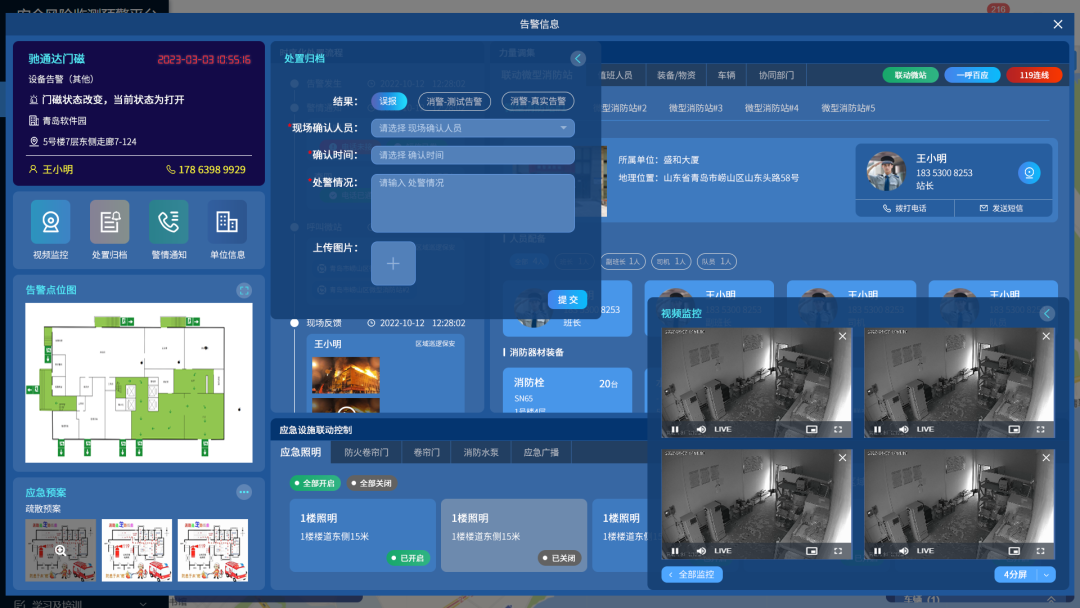Image resolution: width=1080 pixels, height=608 pixels.
Task: Pause the top-right live video feed
Action: 878,429
